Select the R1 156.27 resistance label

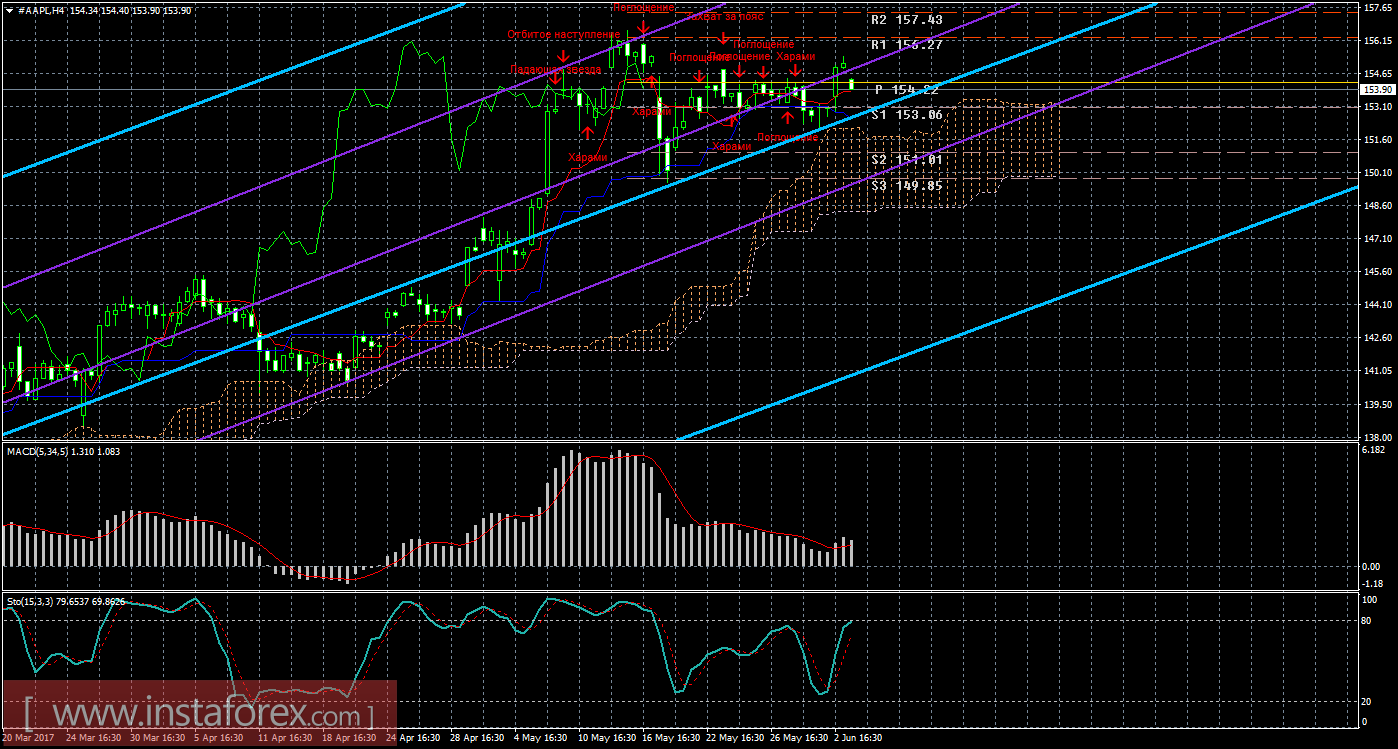[x=906, y=45]
